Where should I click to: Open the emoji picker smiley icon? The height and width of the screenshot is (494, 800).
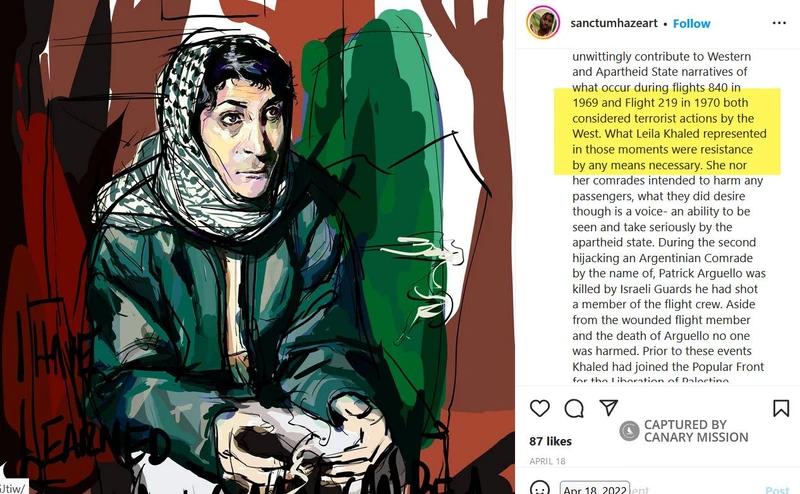(539, 488)
